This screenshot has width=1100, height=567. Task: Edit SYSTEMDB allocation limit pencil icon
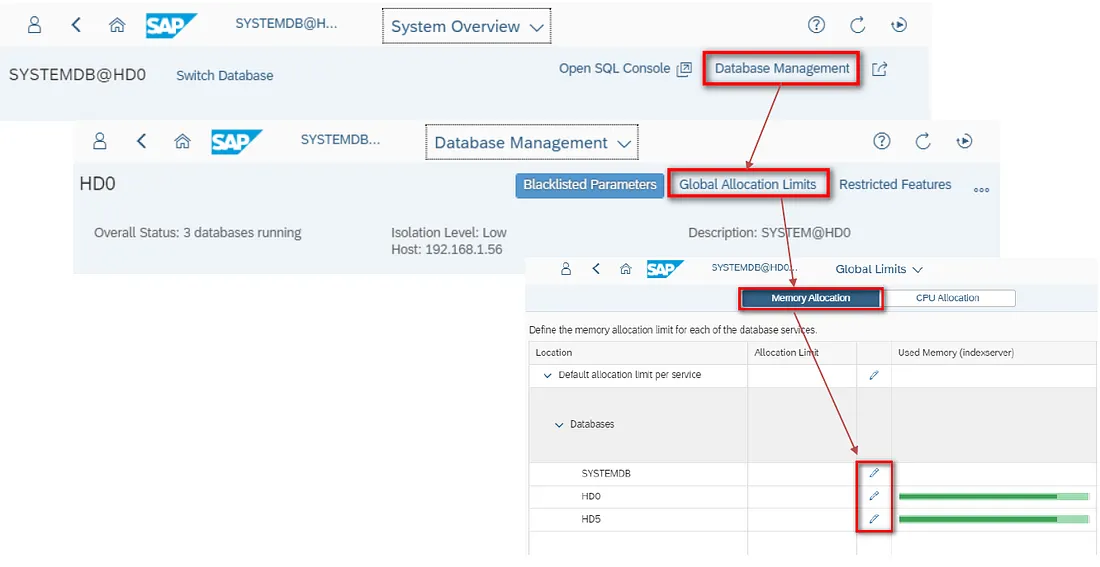point(874,473)
